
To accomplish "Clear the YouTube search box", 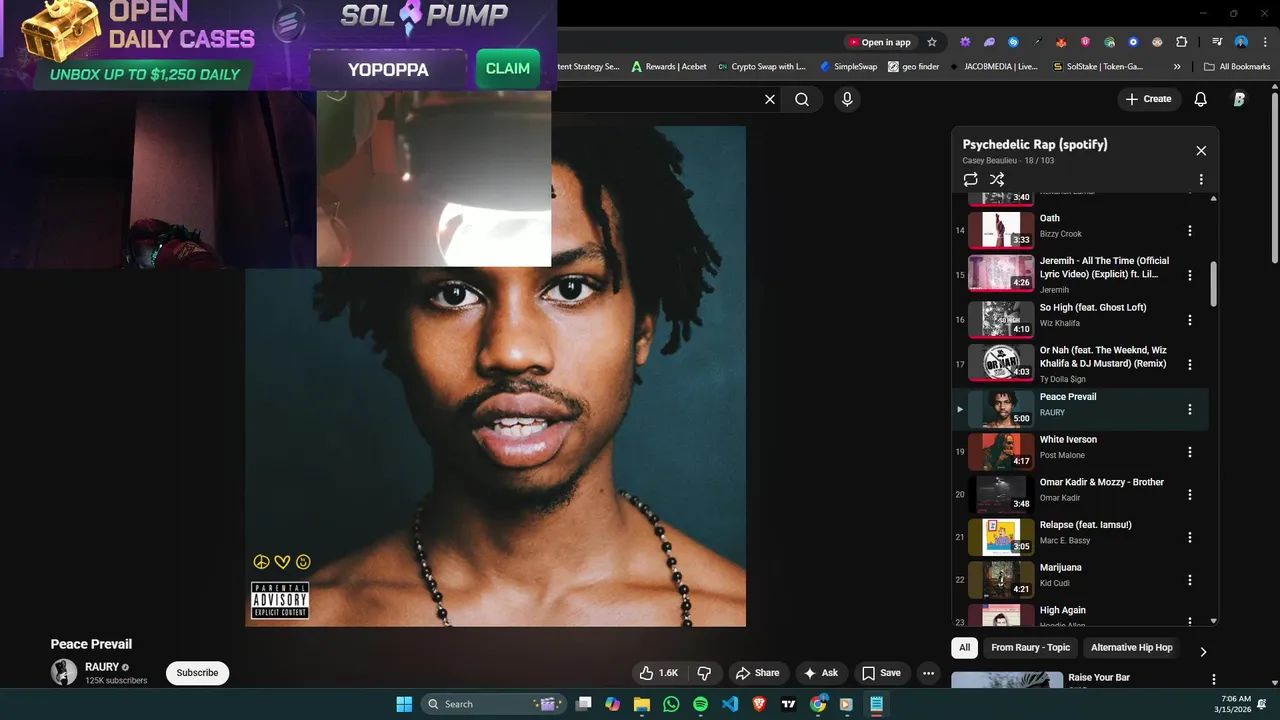I will click(770, 99).
